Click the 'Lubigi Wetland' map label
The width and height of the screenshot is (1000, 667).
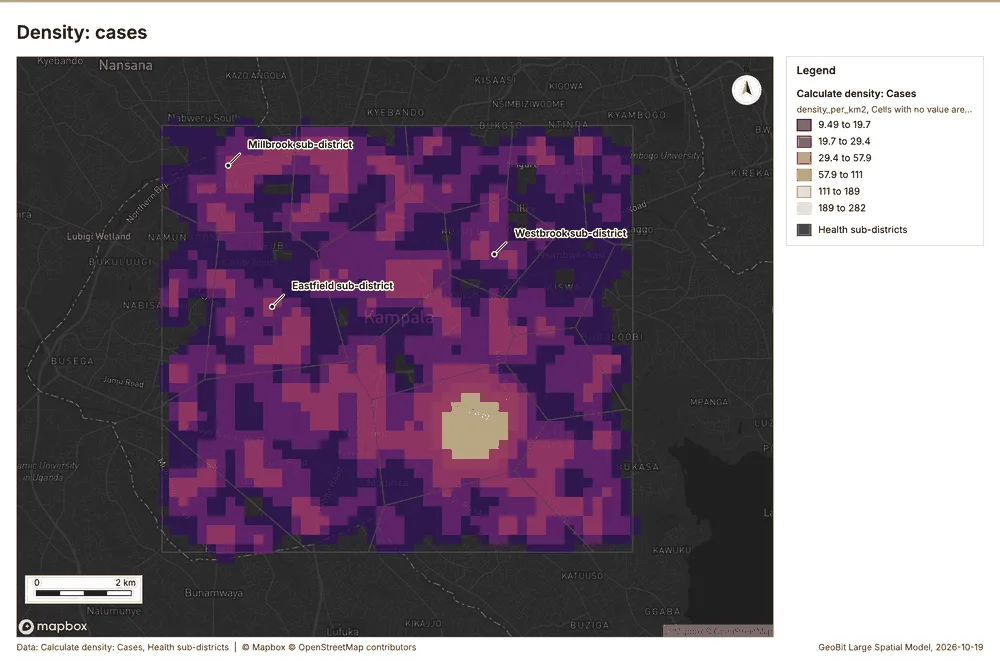(x=98, y=237)
